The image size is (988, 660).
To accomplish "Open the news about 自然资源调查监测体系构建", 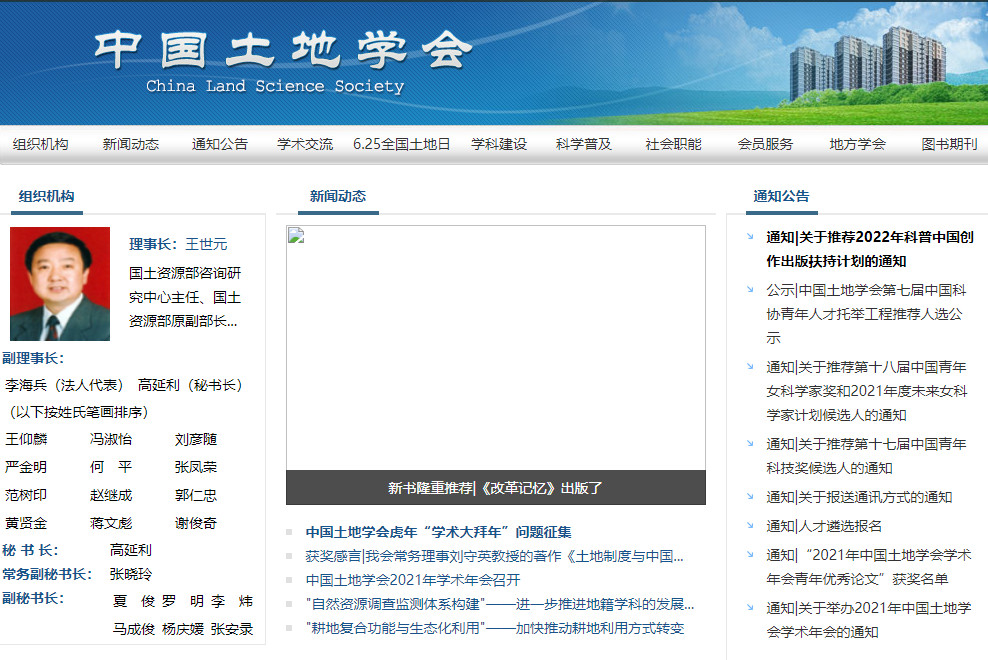I will click(500, 604).
